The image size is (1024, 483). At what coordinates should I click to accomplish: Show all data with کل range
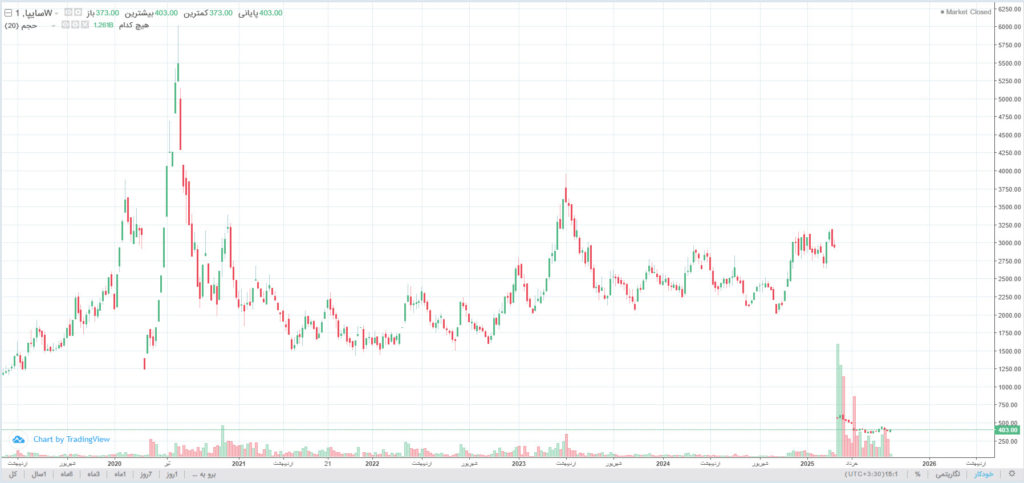tap(13, 474)
